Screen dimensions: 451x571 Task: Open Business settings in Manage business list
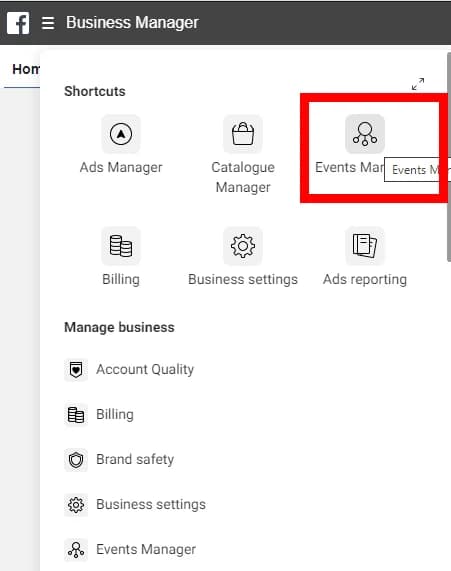click(151, 504)
